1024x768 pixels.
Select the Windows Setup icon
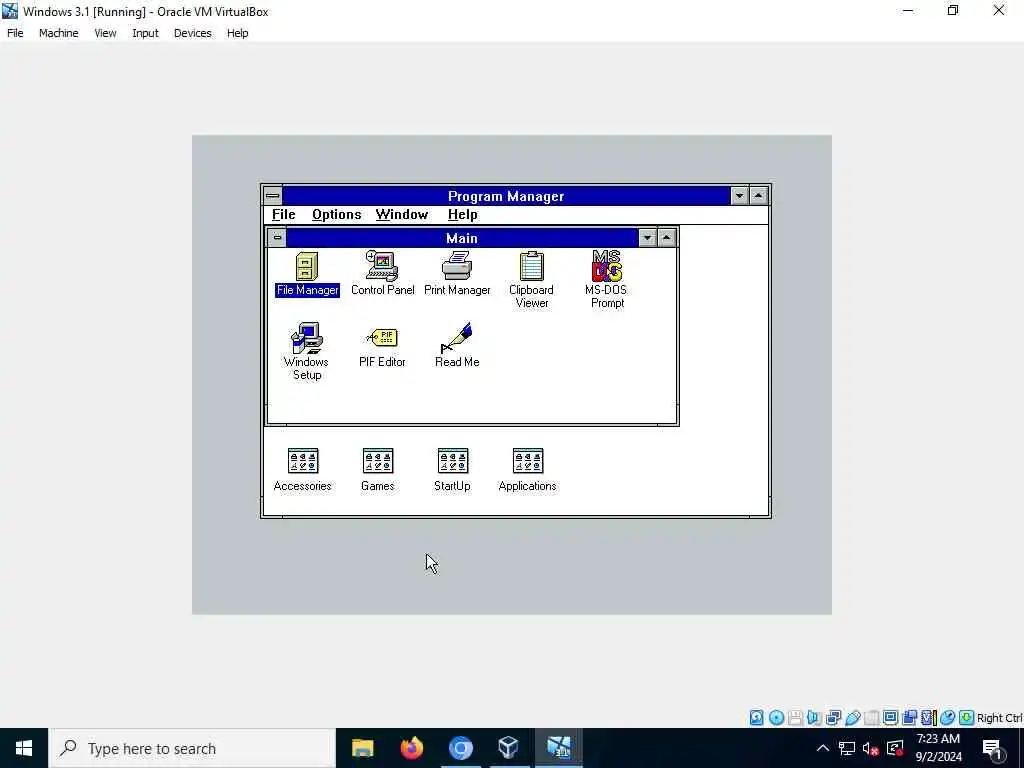306,351
